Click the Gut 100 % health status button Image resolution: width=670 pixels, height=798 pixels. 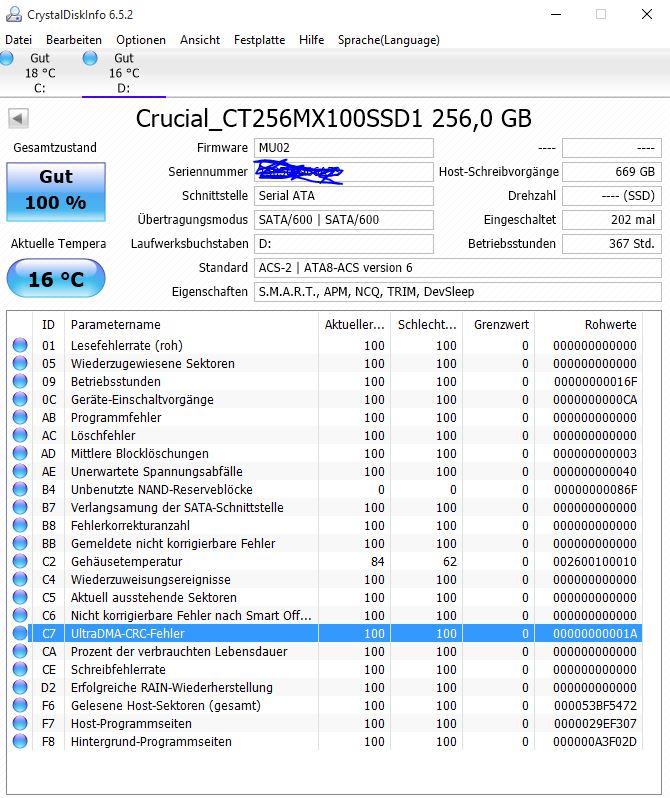point(56,192)
